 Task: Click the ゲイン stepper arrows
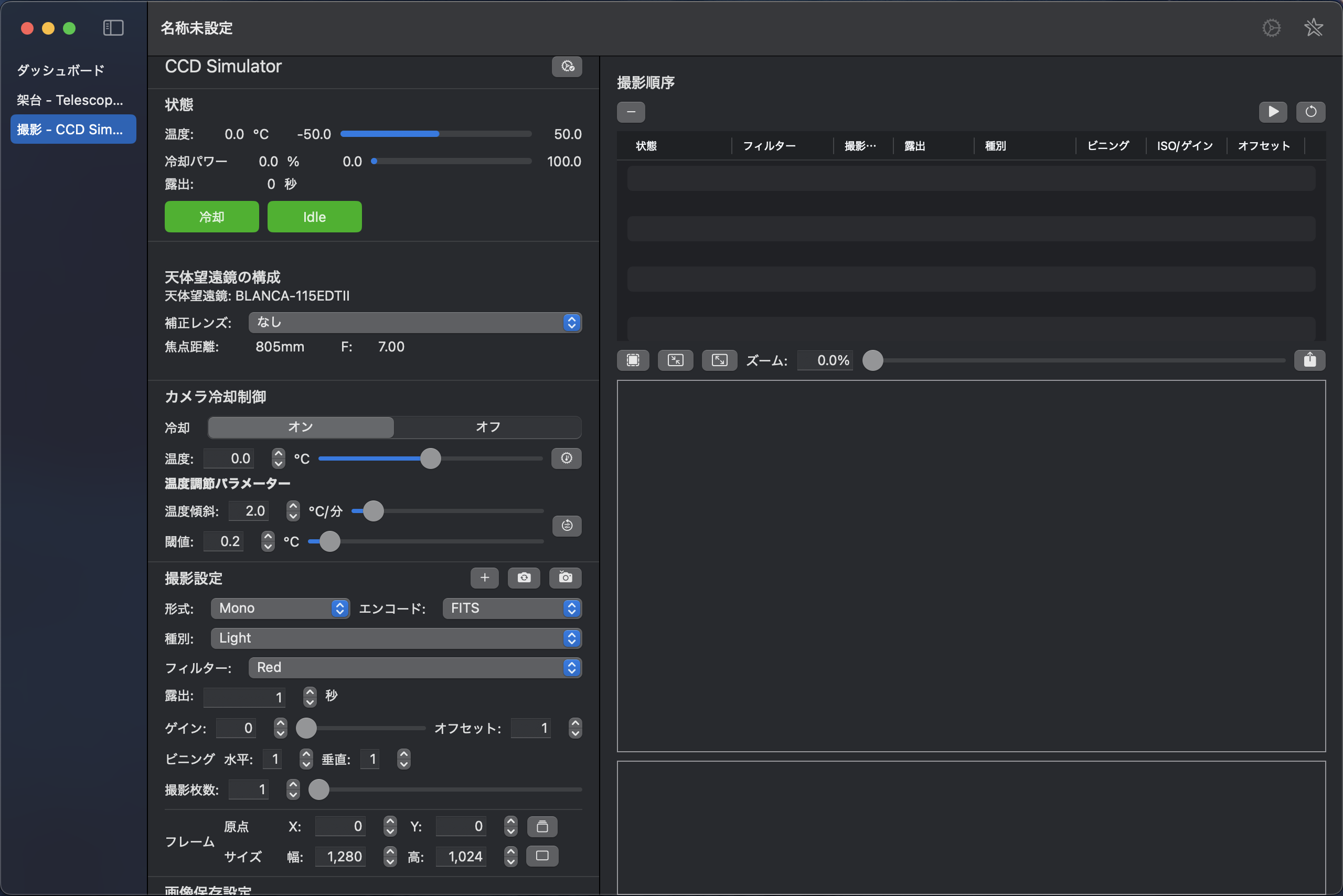pos(280,728)
